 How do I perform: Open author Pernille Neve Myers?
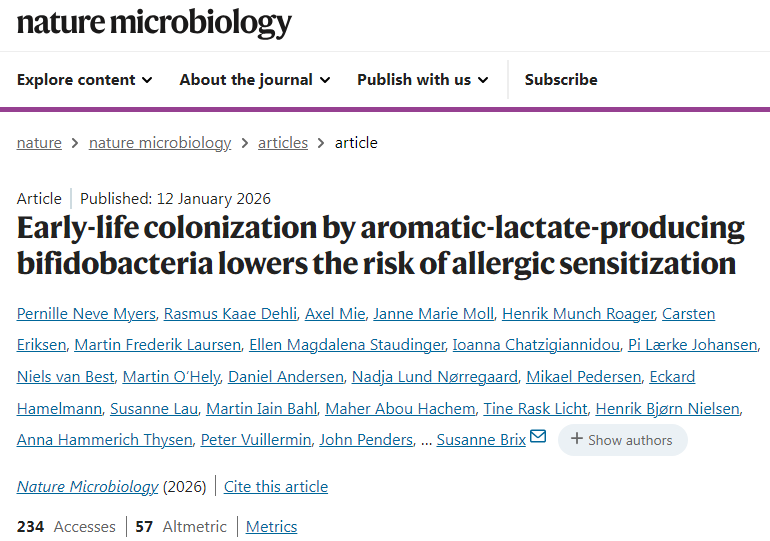pyautogui.click(x=84, y=314)
